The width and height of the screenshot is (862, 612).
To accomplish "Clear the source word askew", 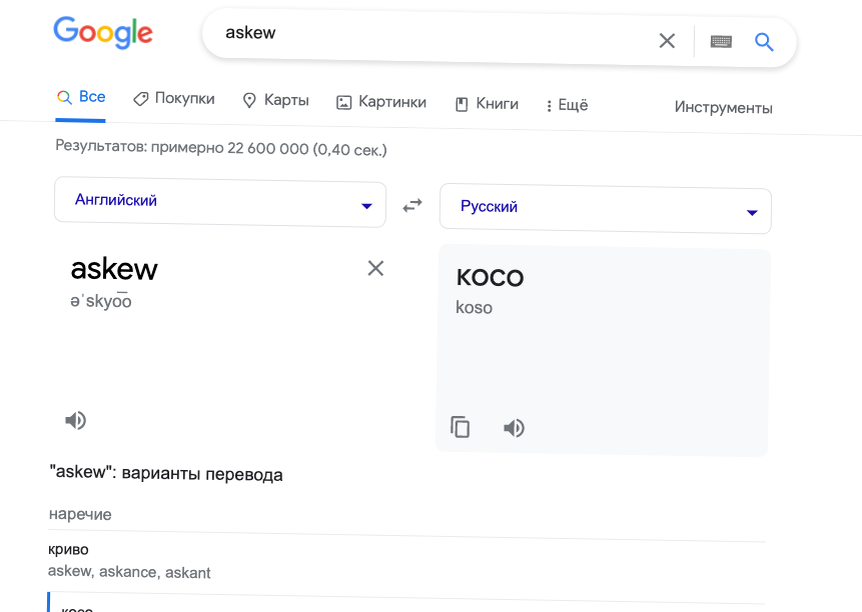I will point(375,268).
